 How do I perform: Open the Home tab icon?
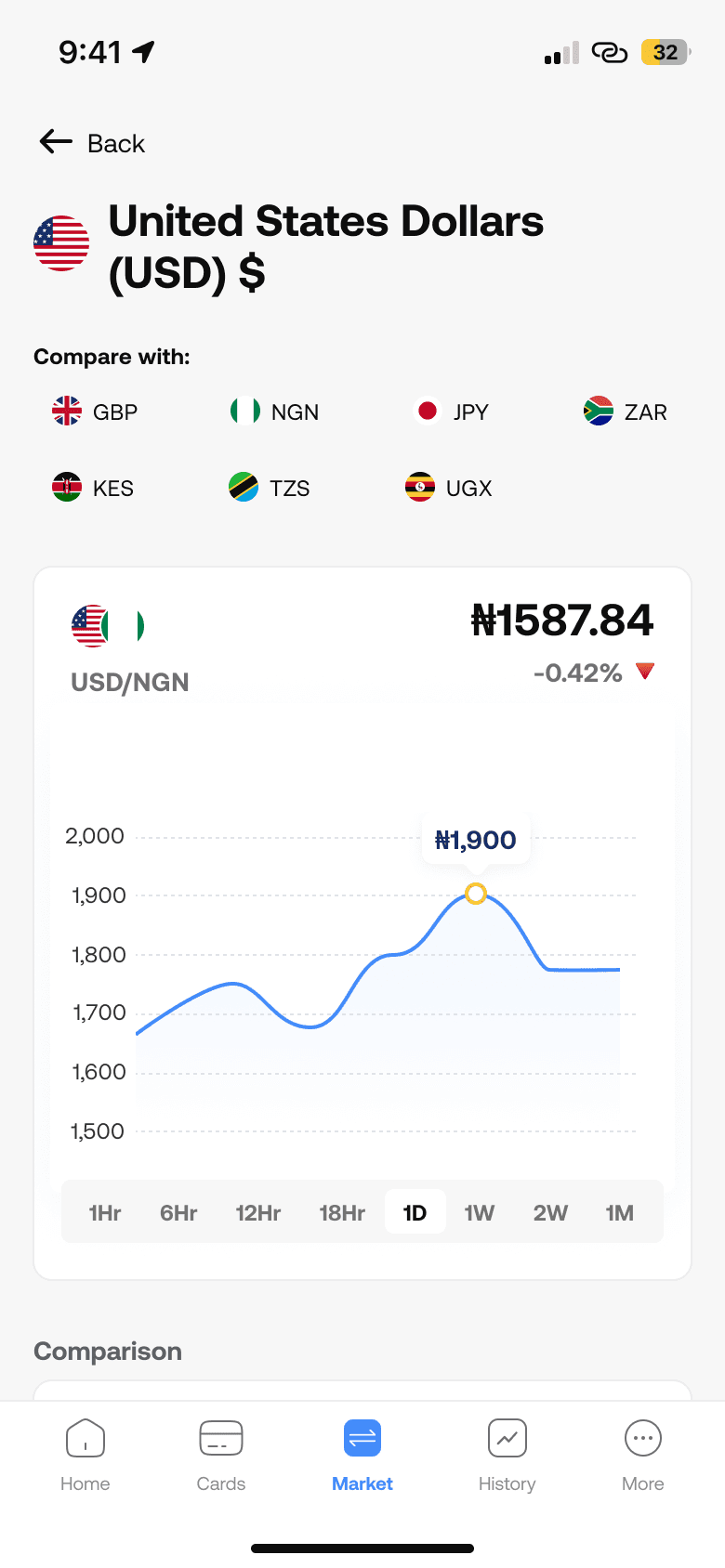click(x=86, y=1438)
